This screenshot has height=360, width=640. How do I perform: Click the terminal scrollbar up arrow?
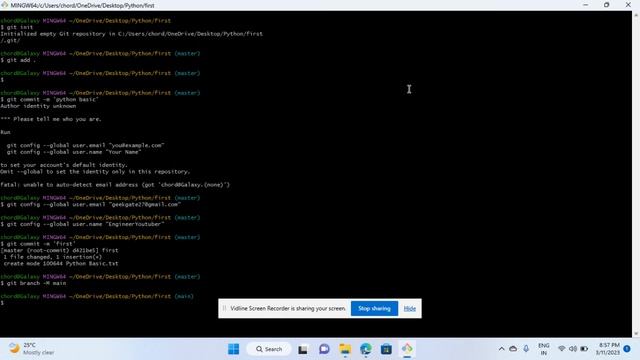tap(636, 15)
